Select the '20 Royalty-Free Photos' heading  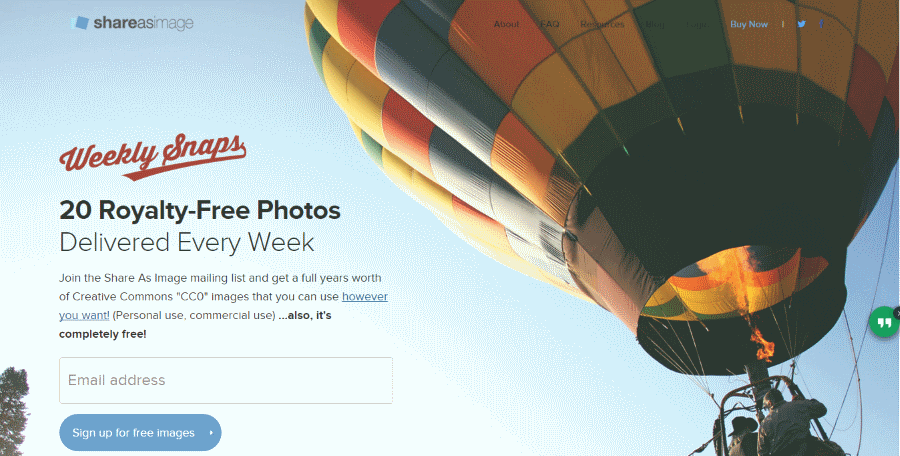pyautogui.click(x=200, y=210)
